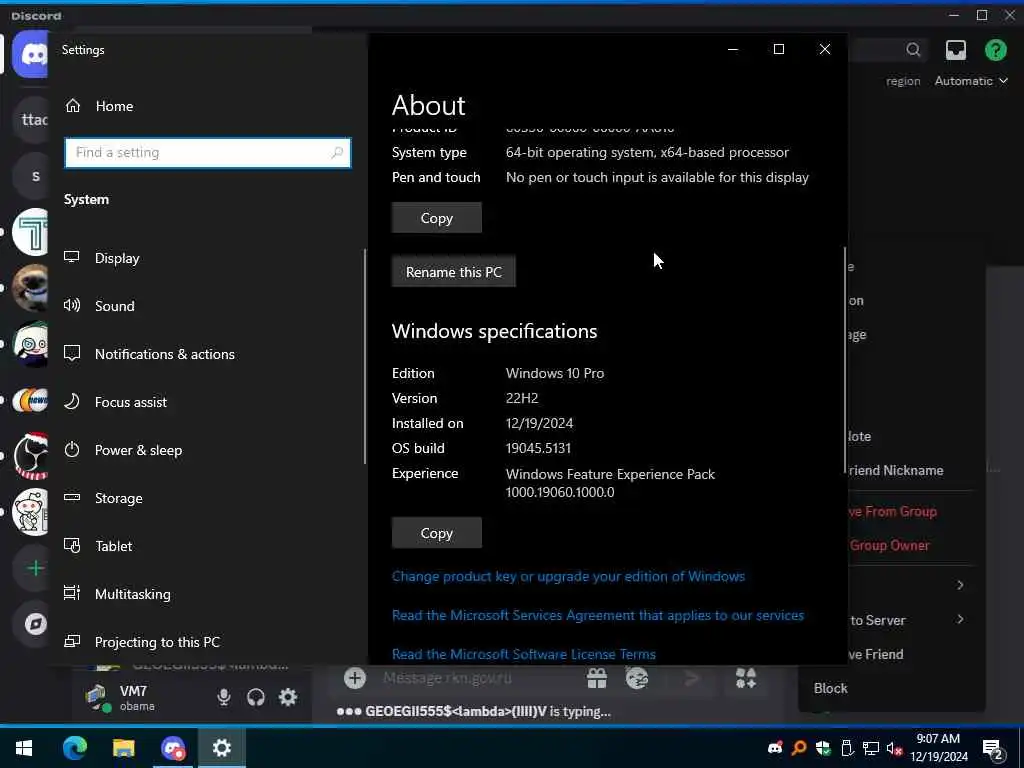Click the Settings sidebar scrollbar
The width and height of the screenshot is (1024, 768).
(365, 357)
